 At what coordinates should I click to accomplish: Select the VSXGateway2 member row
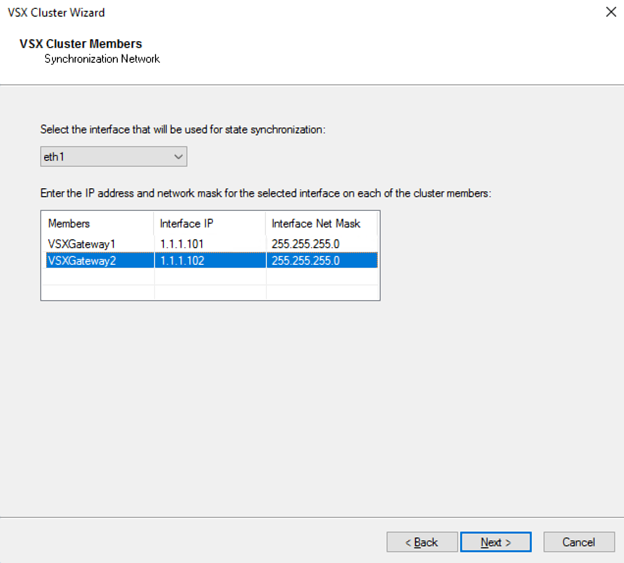point(211,261)
